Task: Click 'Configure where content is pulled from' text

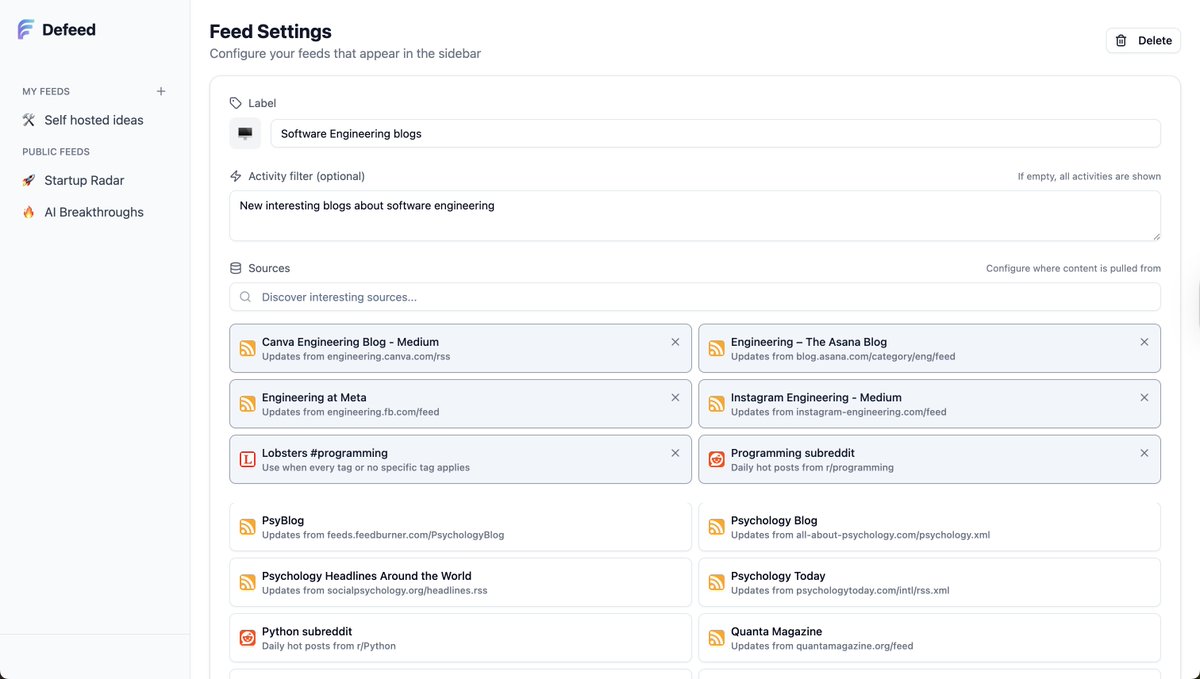Action: 1073,269
